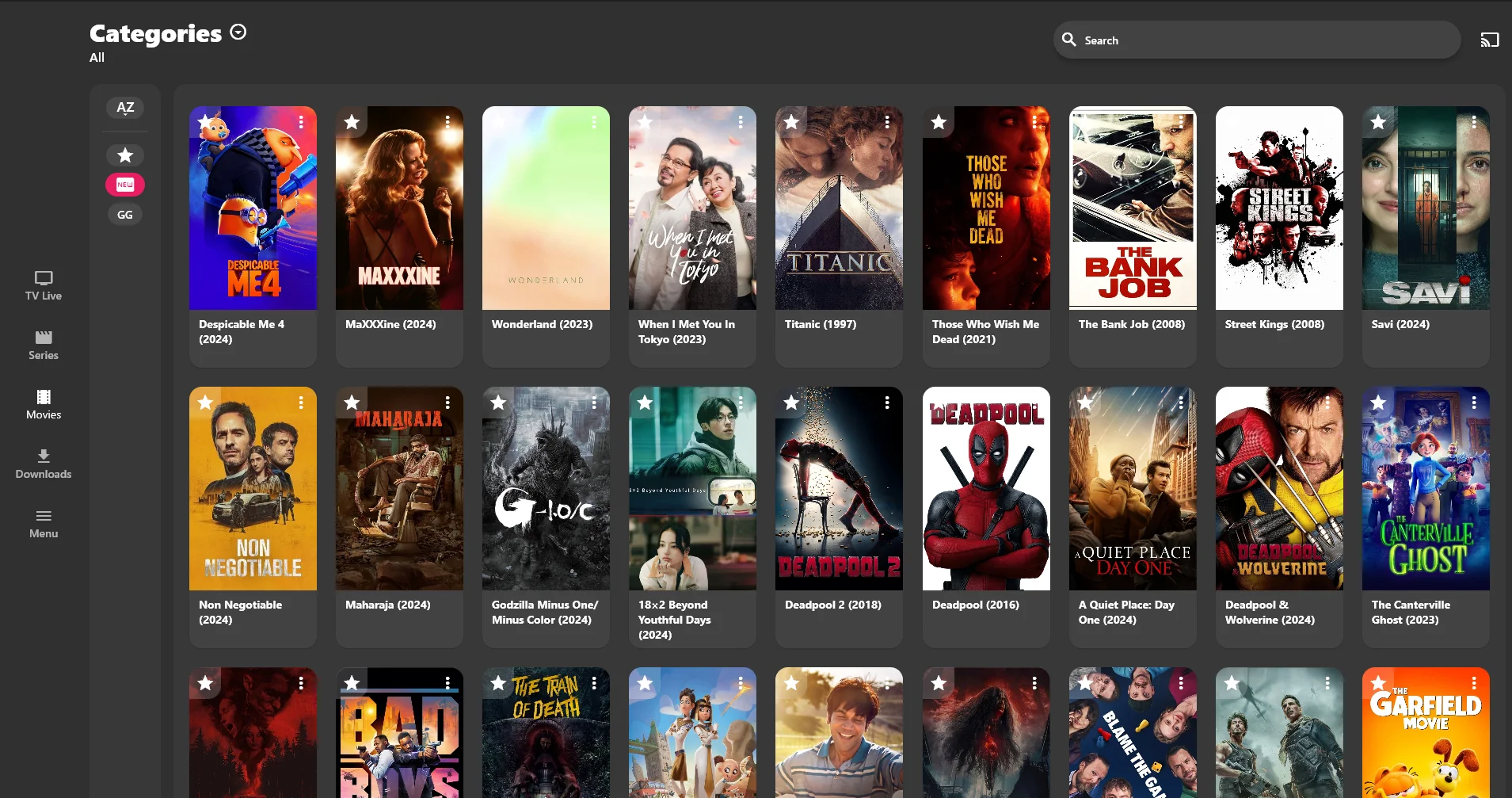Click The Bank Job (2008) title
This screenshot has height=798, width=1512.
pyautogui.click(x=1132, y=324)
